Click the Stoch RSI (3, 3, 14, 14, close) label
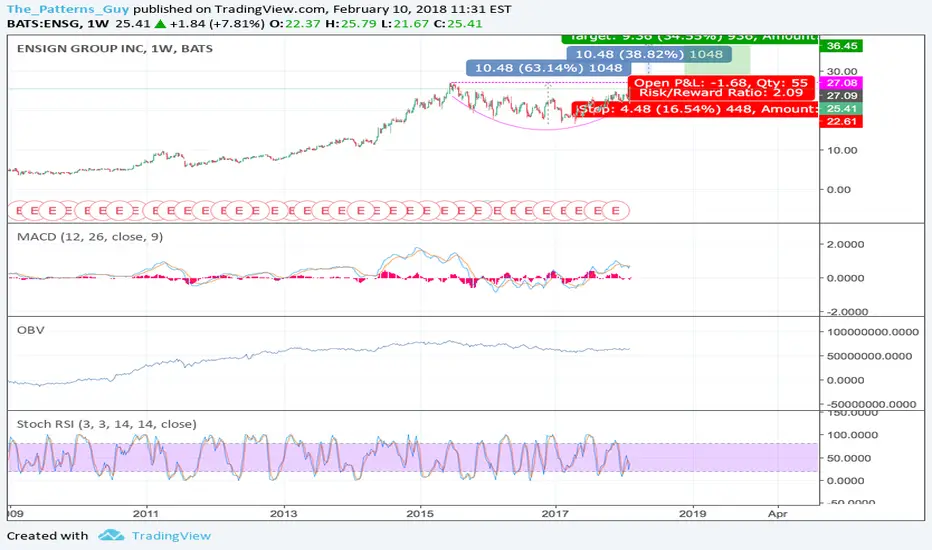932x550 pixels. coord(106,424)
